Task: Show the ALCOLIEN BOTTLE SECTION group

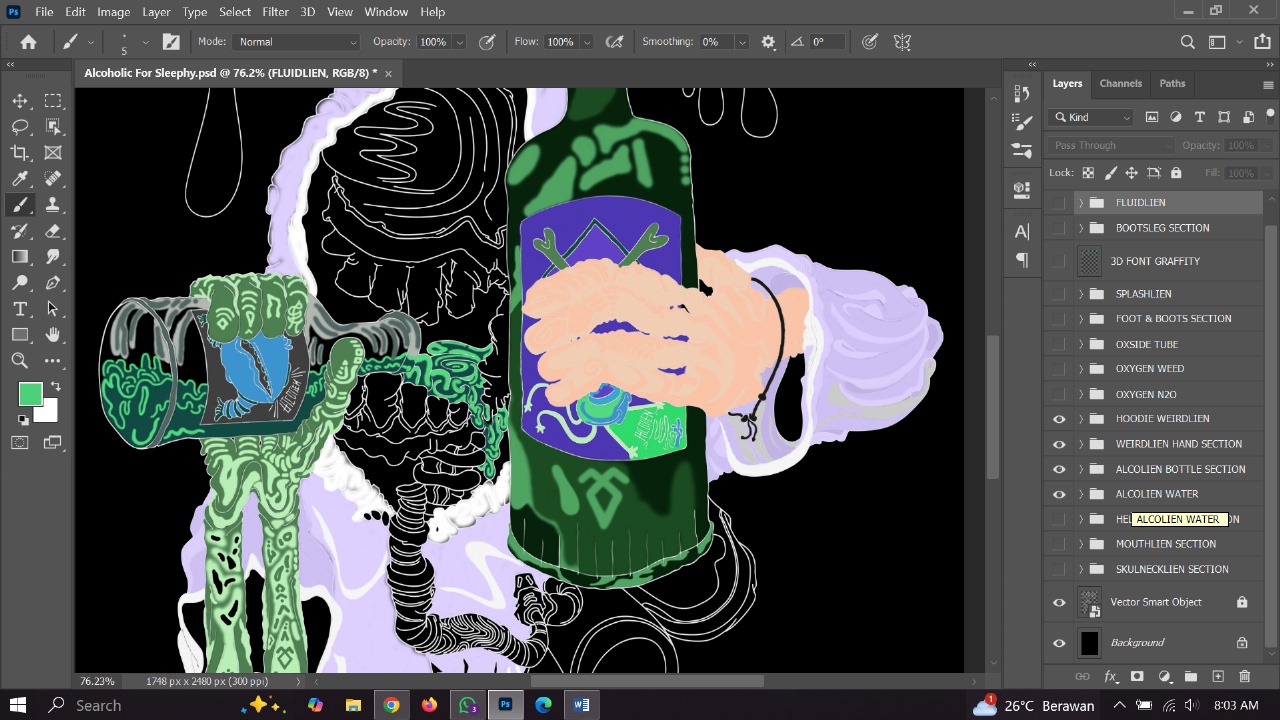Action: click(1058, 468)
